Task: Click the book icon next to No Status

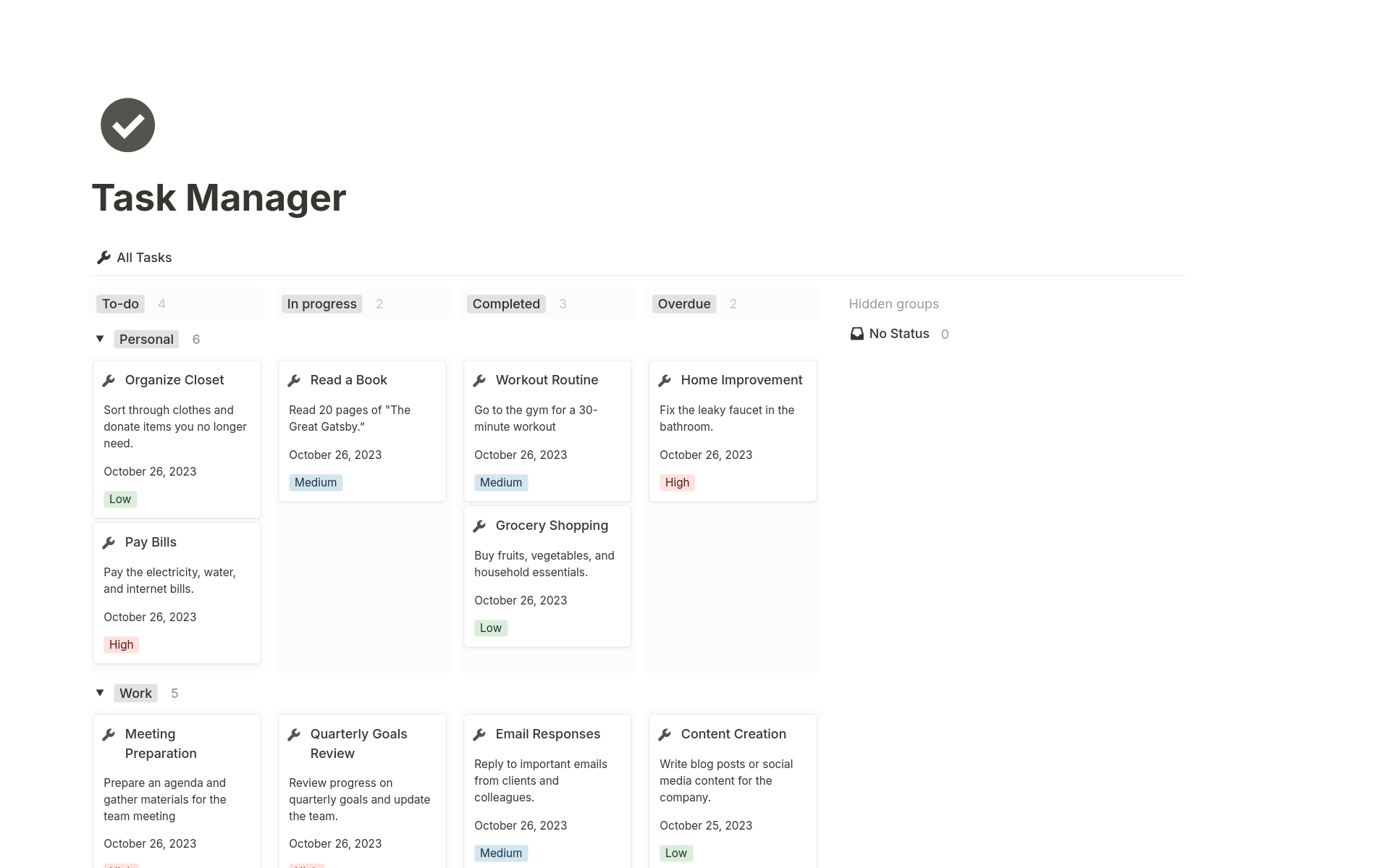Action: [857, 334]
